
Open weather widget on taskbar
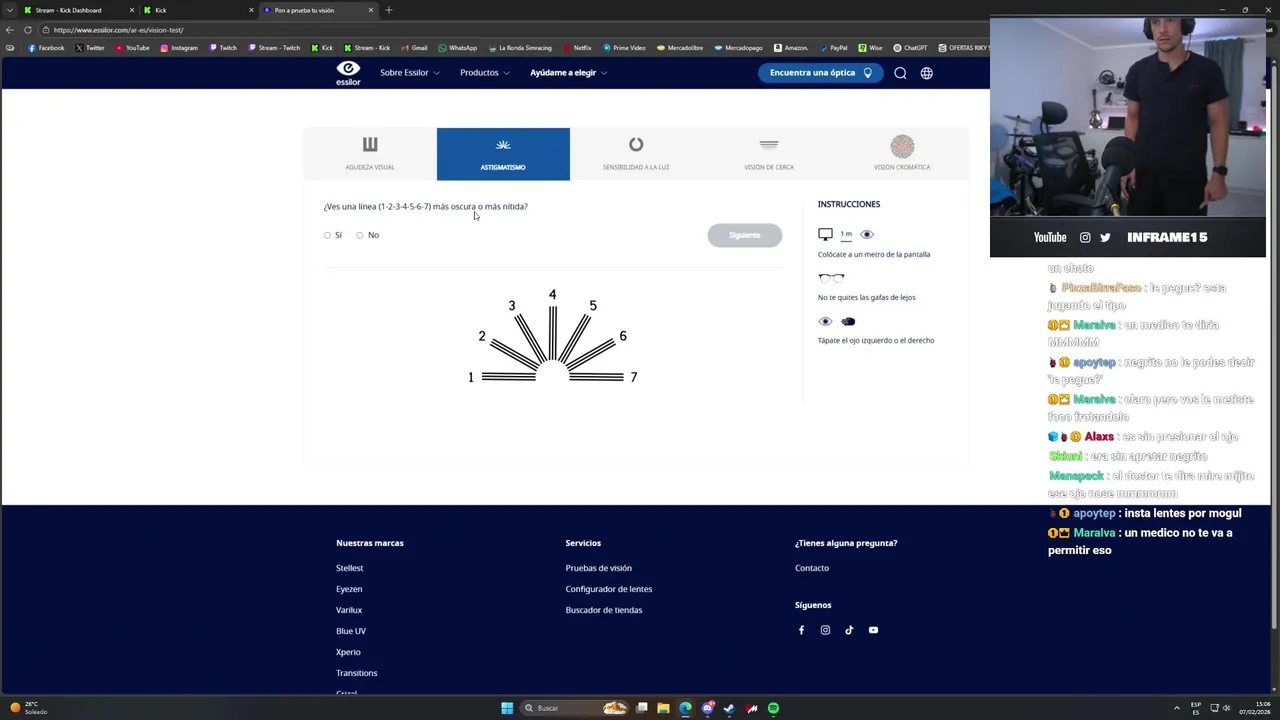(x=28, y=708)
